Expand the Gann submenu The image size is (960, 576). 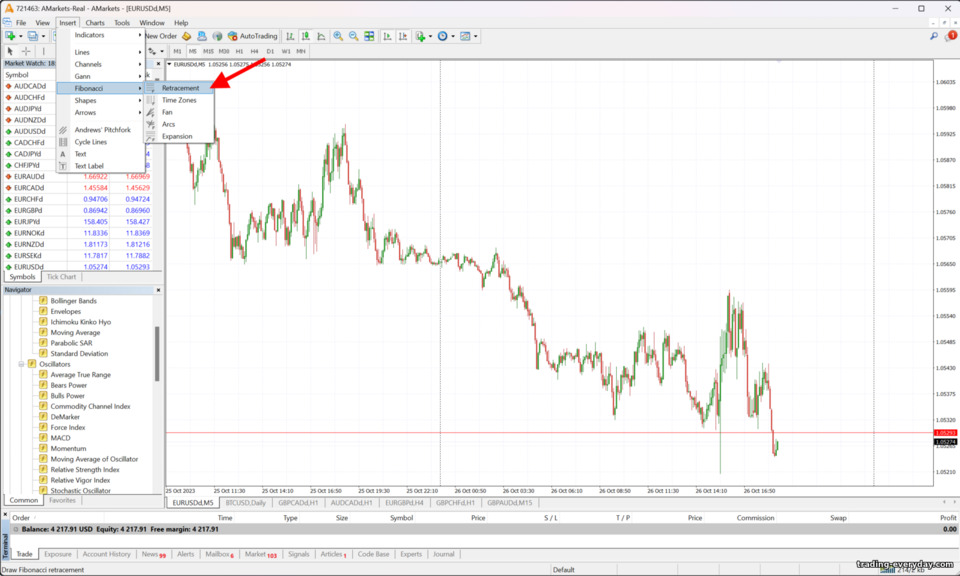100,77
